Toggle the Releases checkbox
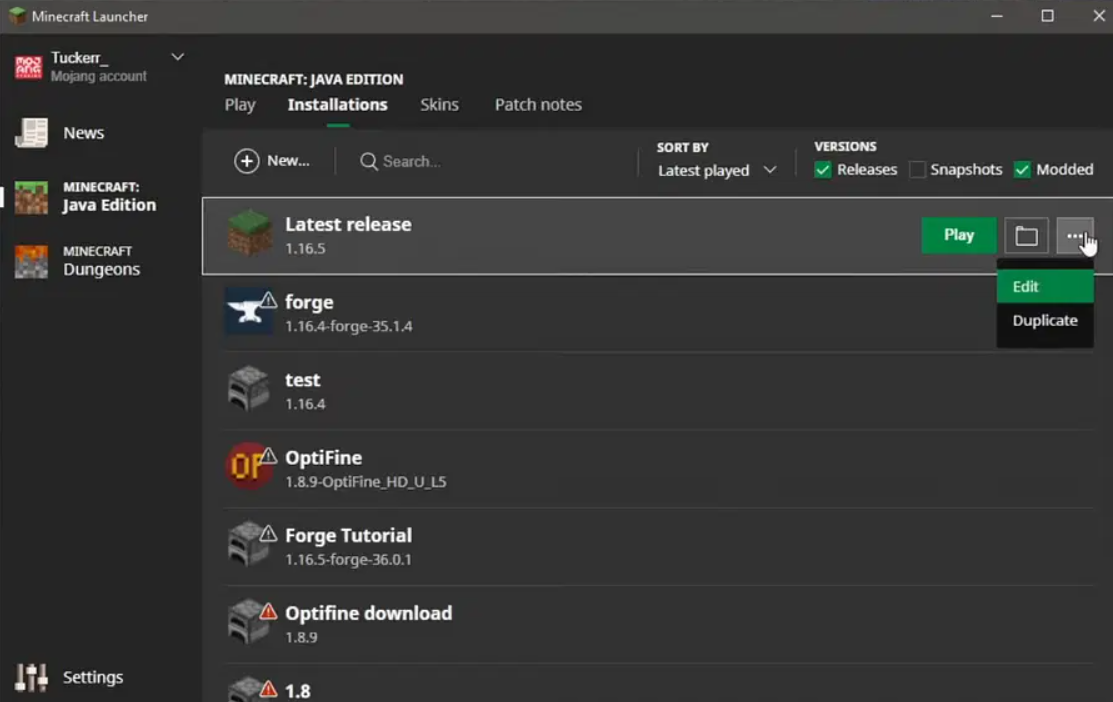Image resolution: width=1113 pixels, height=702 pixels. (823, 170)
